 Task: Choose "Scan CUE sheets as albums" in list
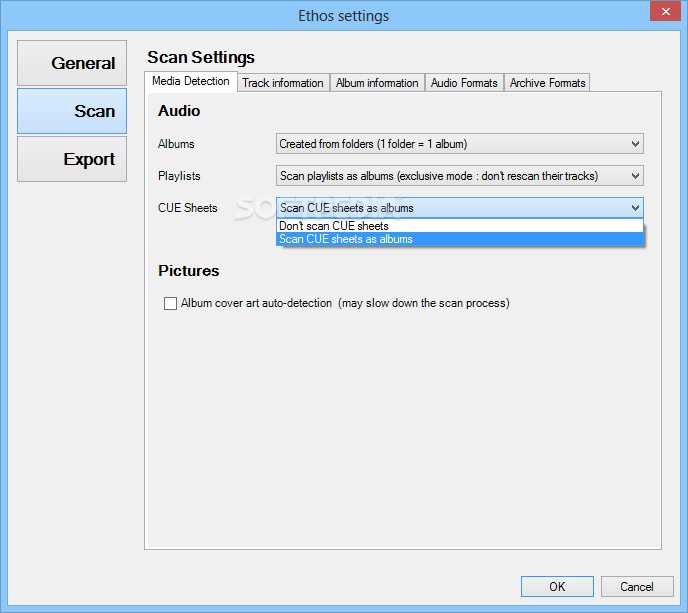(460, 239)
